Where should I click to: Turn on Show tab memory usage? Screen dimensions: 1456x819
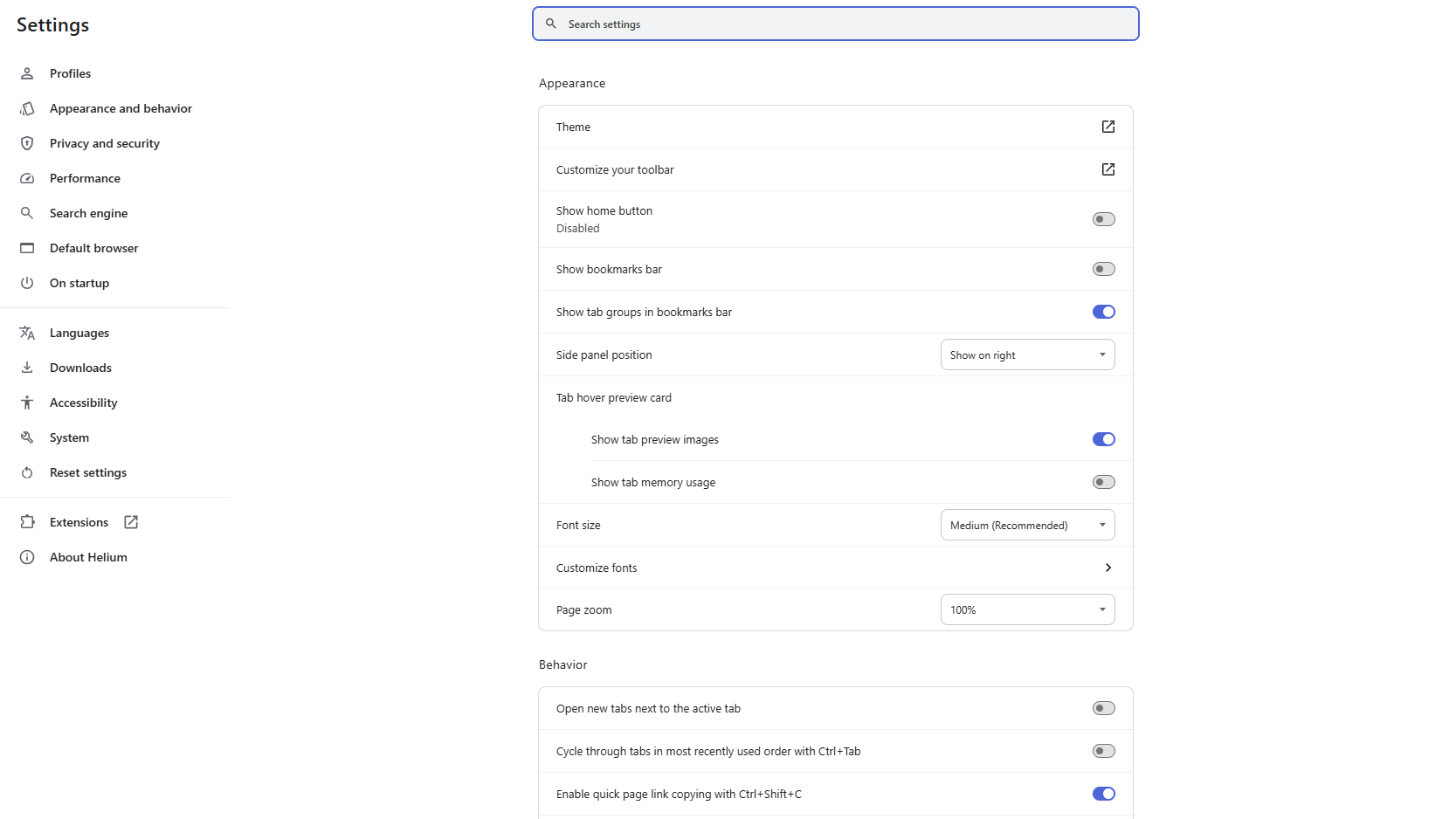(x=1103, y=481)
